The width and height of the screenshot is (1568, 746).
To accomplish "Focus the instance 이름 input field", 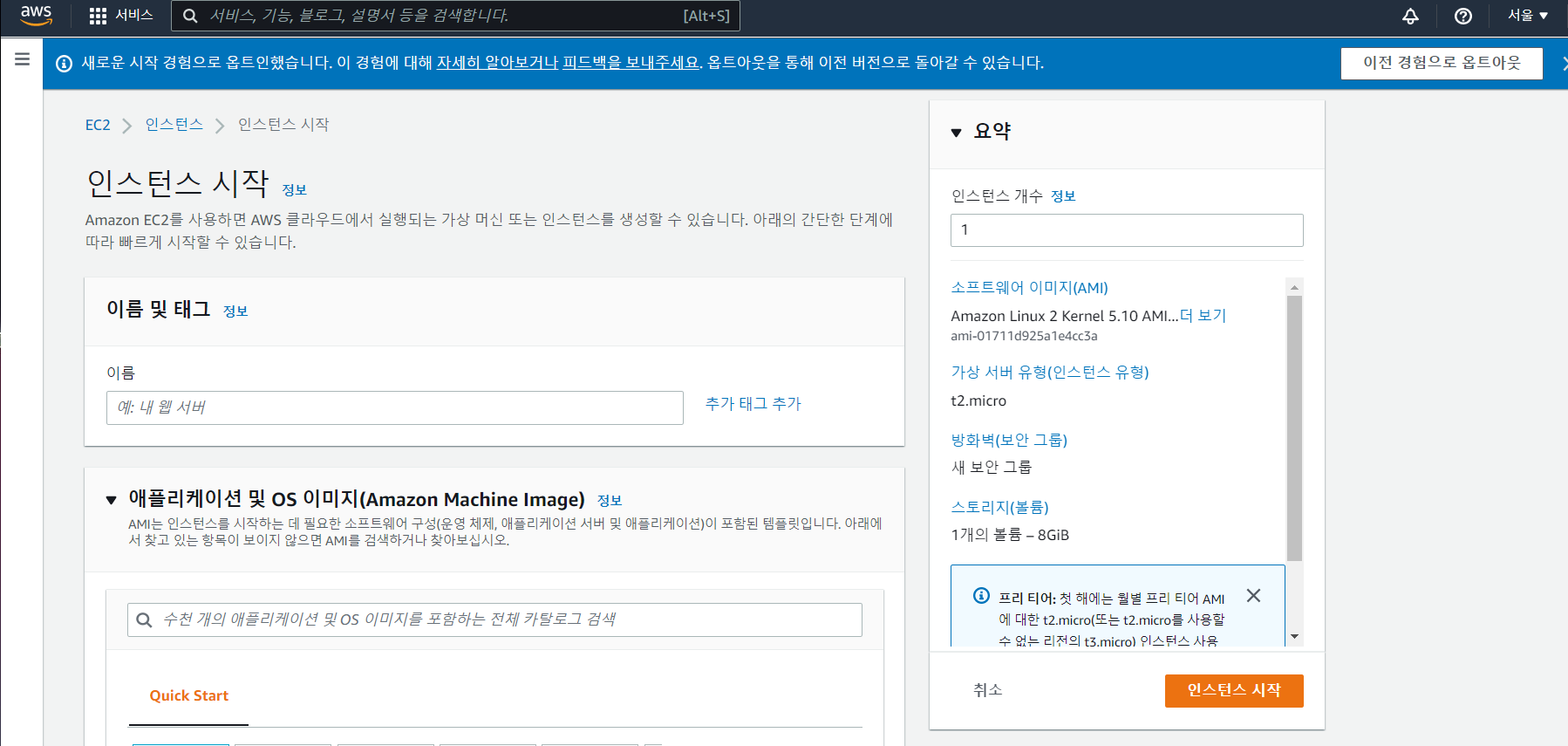I will tap(394, 407).
